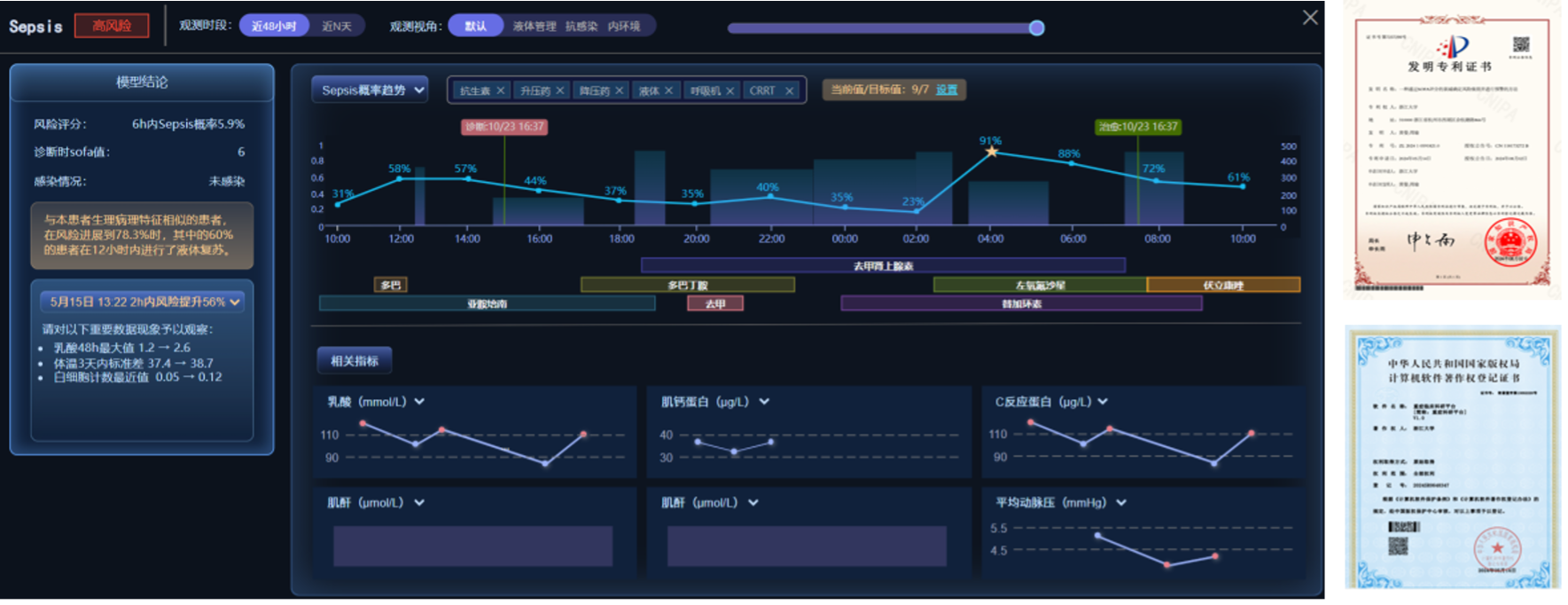Switch to the 抗感染 view
1568x605 pixels.
(x=581, y=26)
